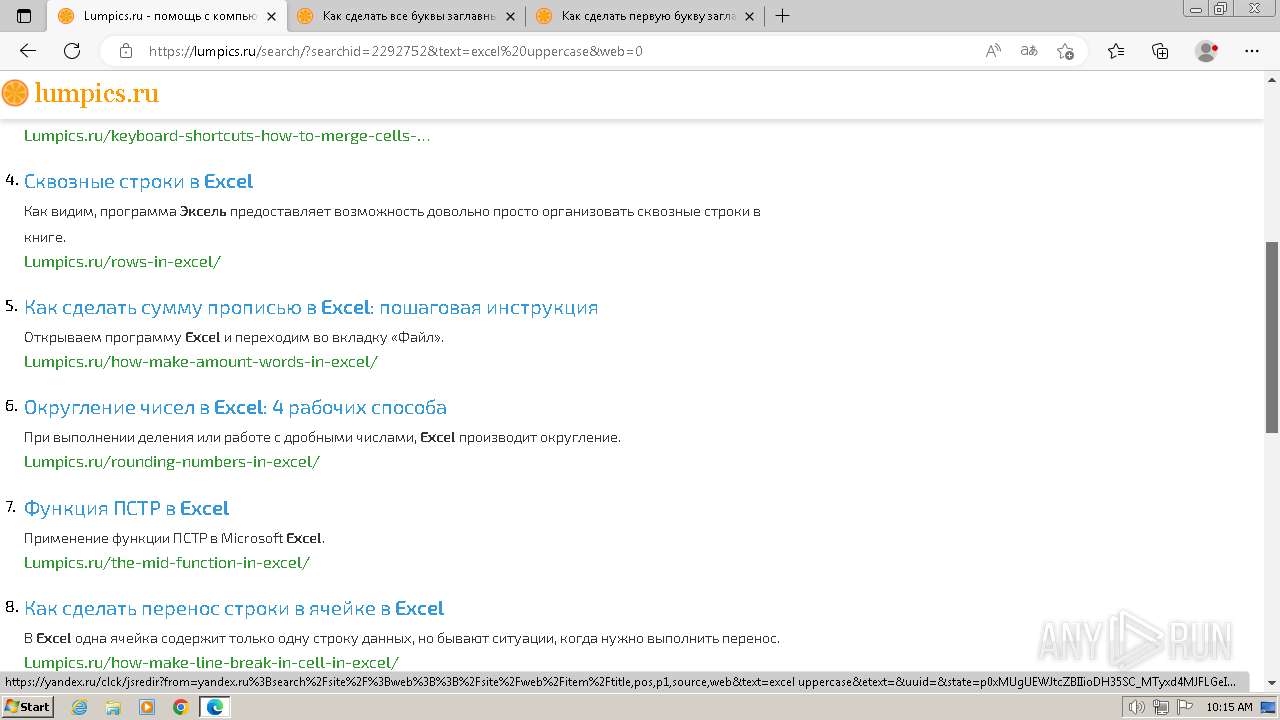Click the snippet 'Открываем программу Excel и переходим'
1280x720 pixels.
[x=234, y=337]
